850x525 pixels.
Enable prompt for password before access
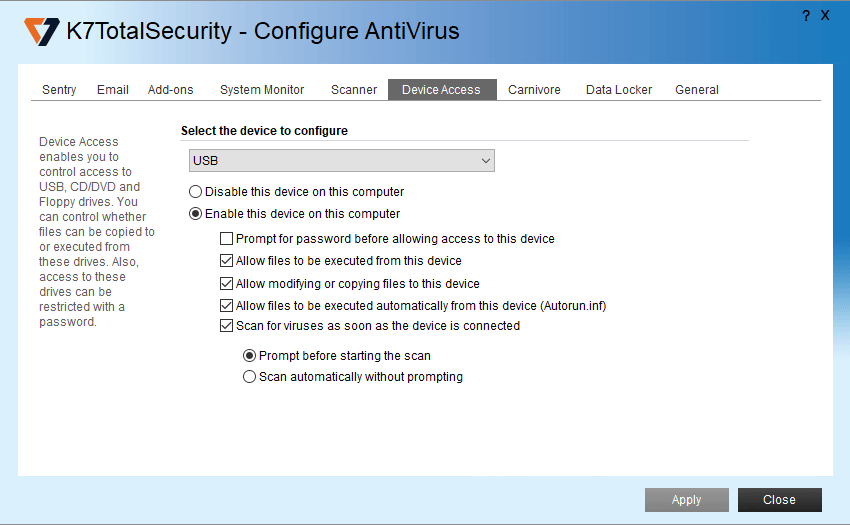click(x=227, y=239)
